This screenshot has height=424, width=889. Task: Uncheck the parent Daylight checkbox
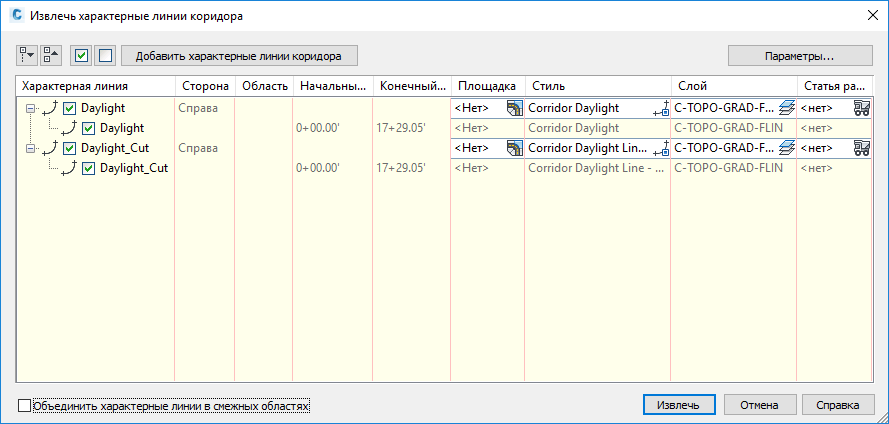coord(70,108)
